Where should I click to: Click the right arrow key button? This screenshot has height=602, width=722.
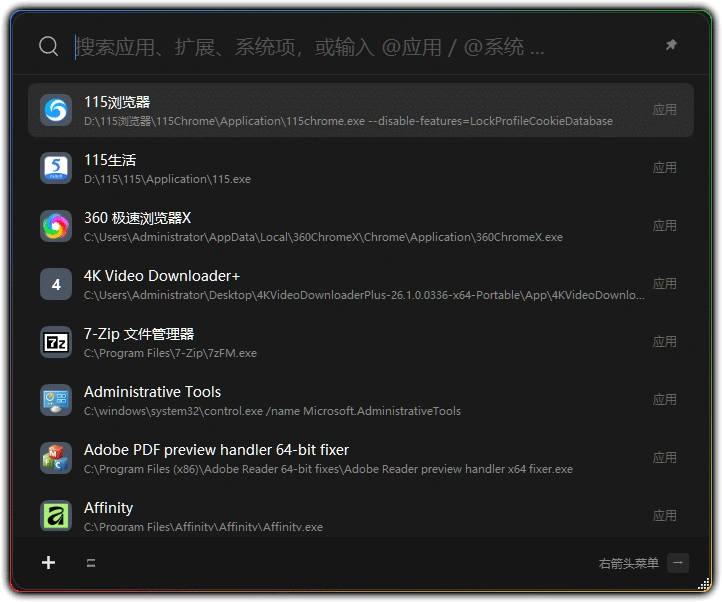click(678, 563)
